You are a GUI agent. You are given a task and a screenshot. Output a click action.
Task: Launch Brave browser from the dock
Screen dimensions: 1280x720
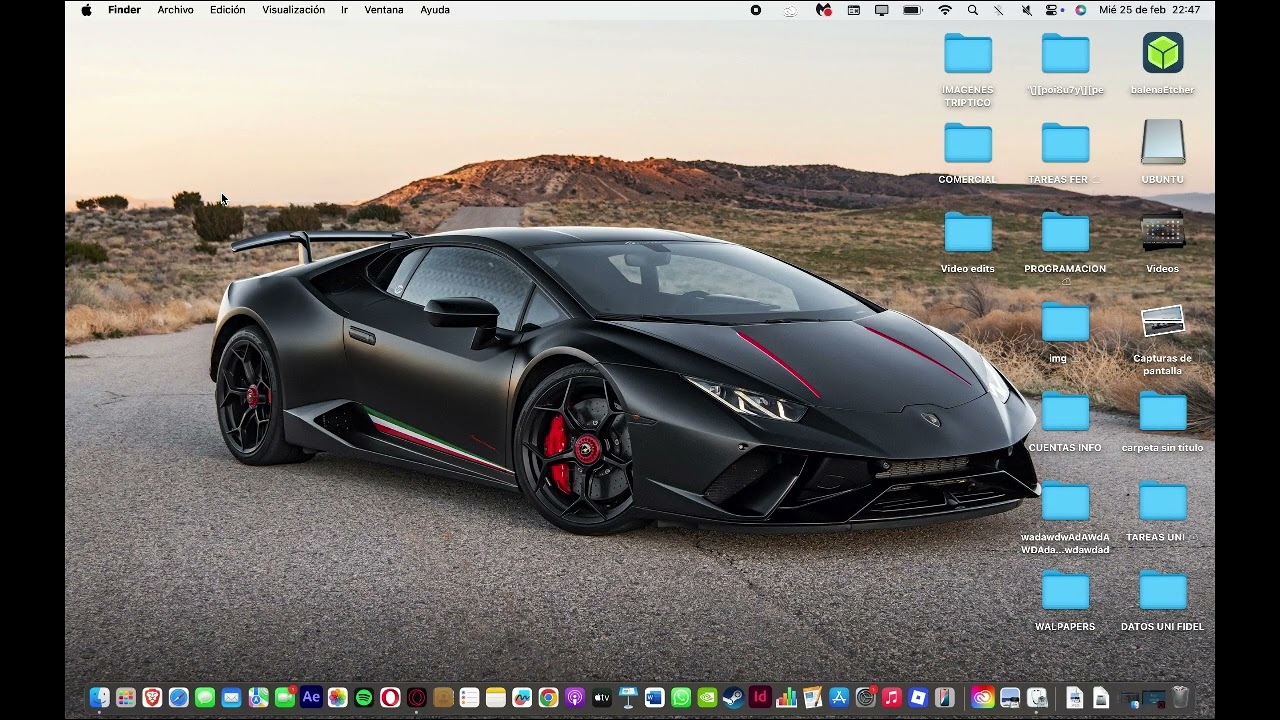click(x=152, y=697)
